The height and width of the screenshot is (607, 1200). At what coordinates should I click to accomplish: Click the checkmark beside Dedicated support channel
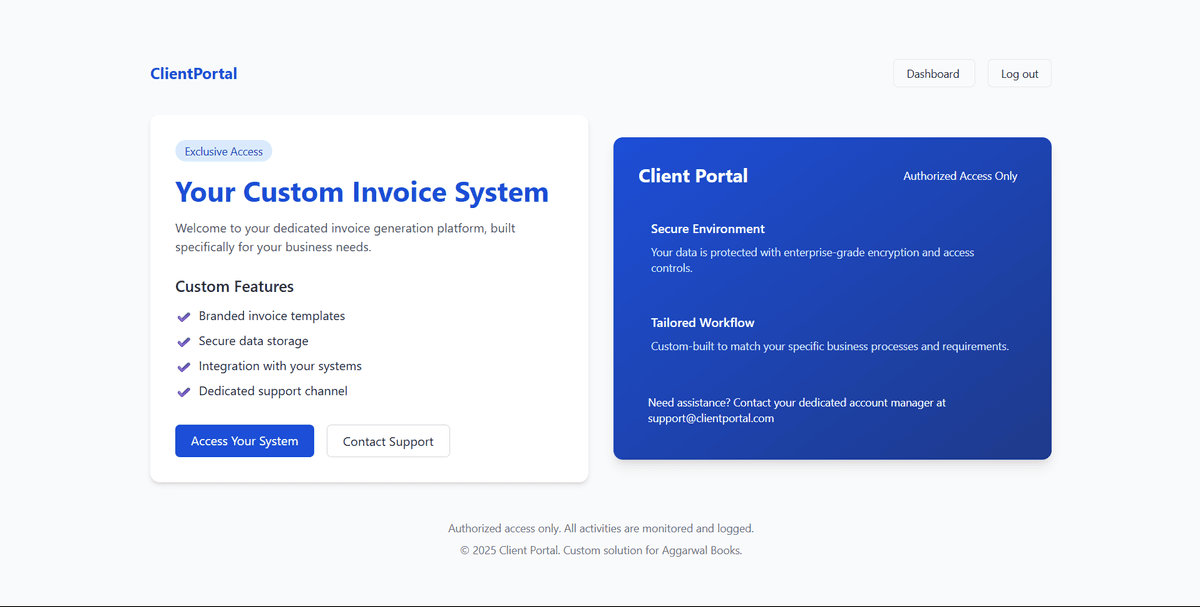coord(184,392)
